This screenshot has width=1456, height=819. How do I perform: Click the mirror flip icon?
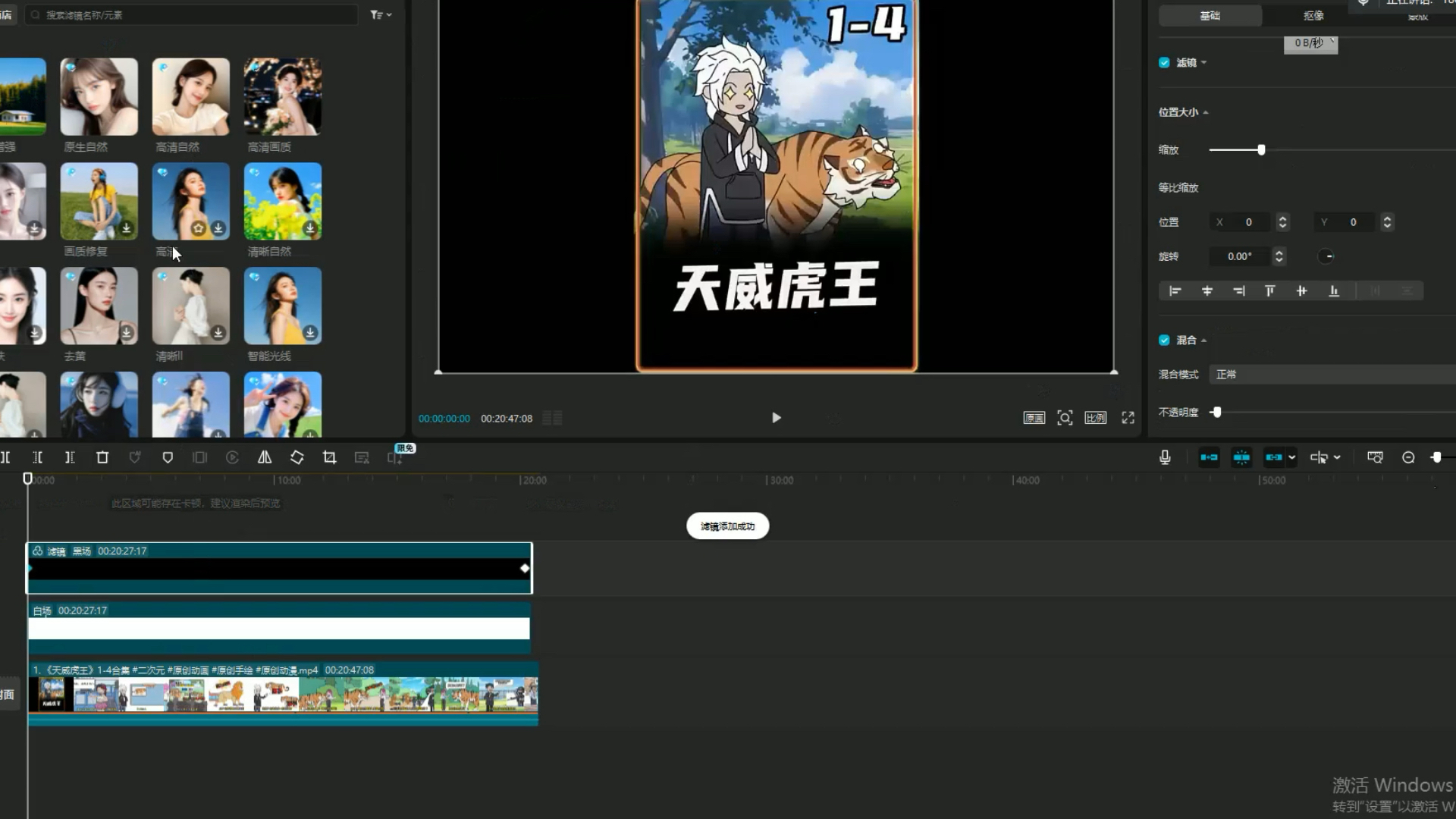click(265, 457)
